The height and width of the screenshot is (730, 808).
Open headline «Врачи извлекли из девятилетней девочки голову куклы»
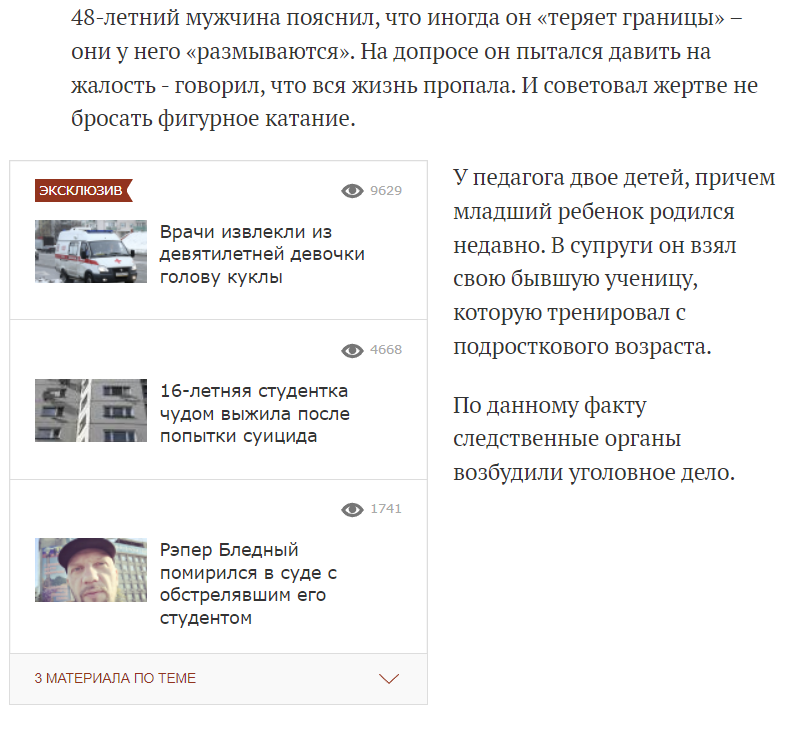[x=262, y=254]
